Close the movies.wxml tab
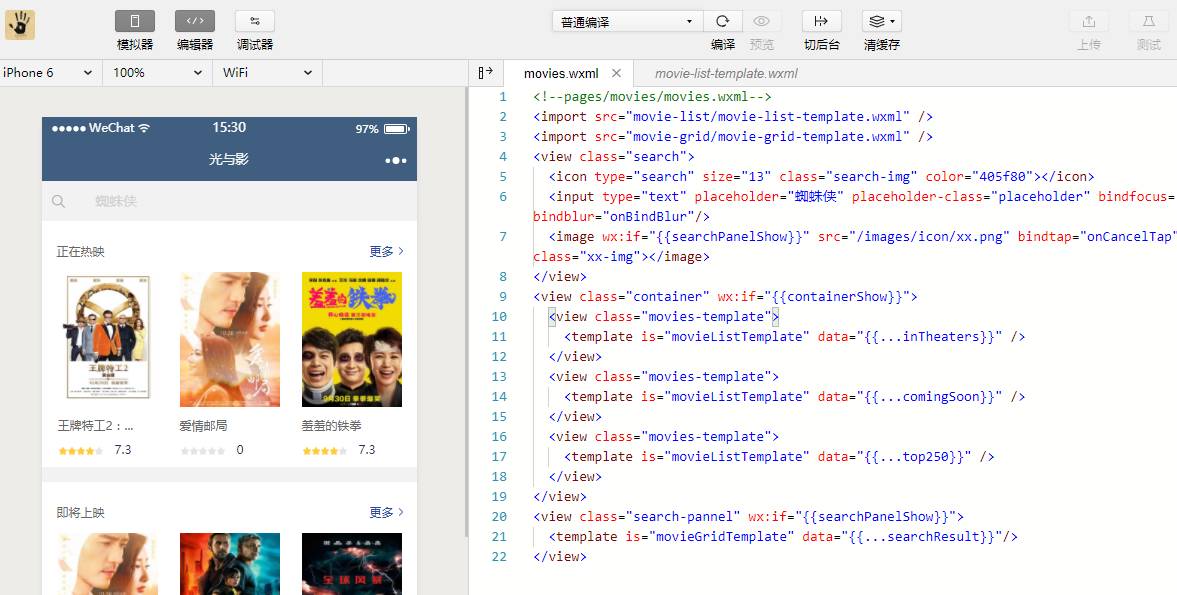The width and height of the screenshot is (1177, 595). tap(616, 73)
